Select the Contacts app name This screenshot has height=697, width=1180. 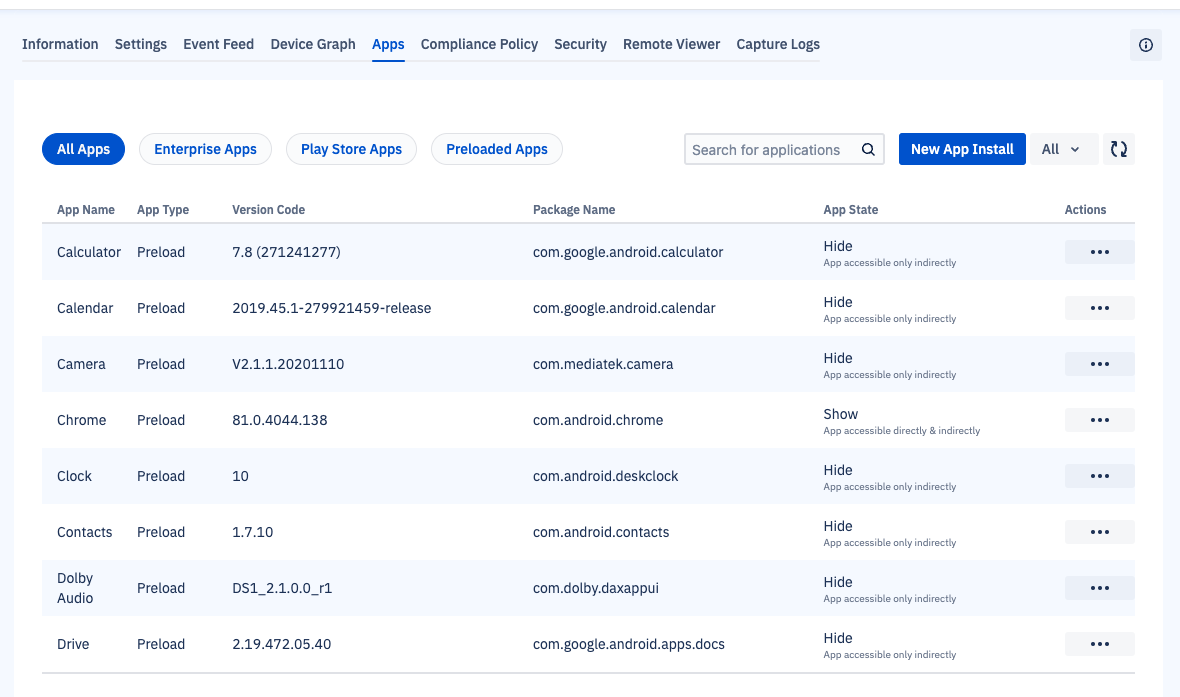(84, 532)
